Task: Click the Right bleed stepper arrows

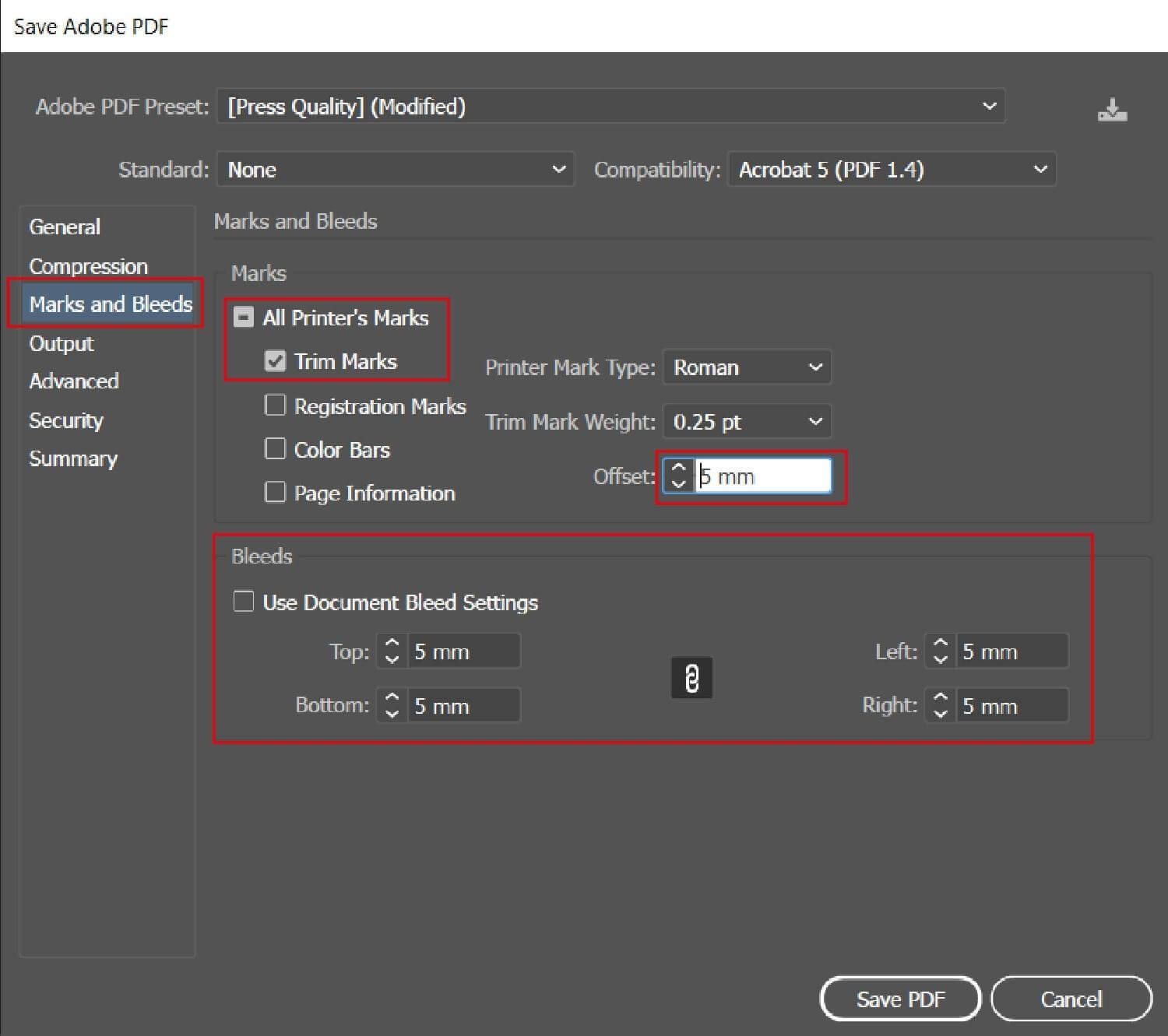Action: 940,706
